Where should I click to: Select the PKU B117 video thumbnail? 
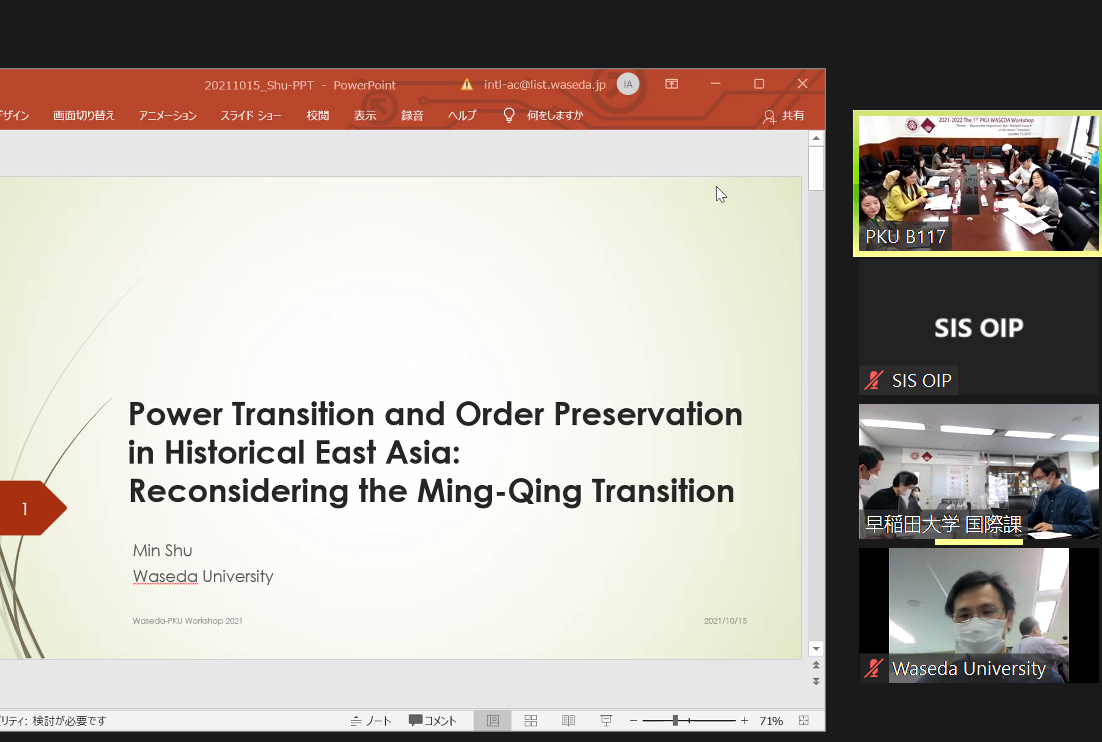[978, 184]
